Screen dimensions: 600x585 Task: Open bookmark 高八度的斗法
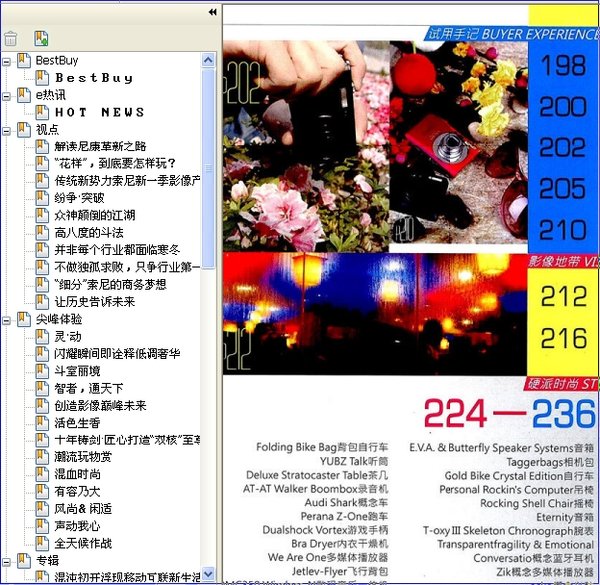89,233
